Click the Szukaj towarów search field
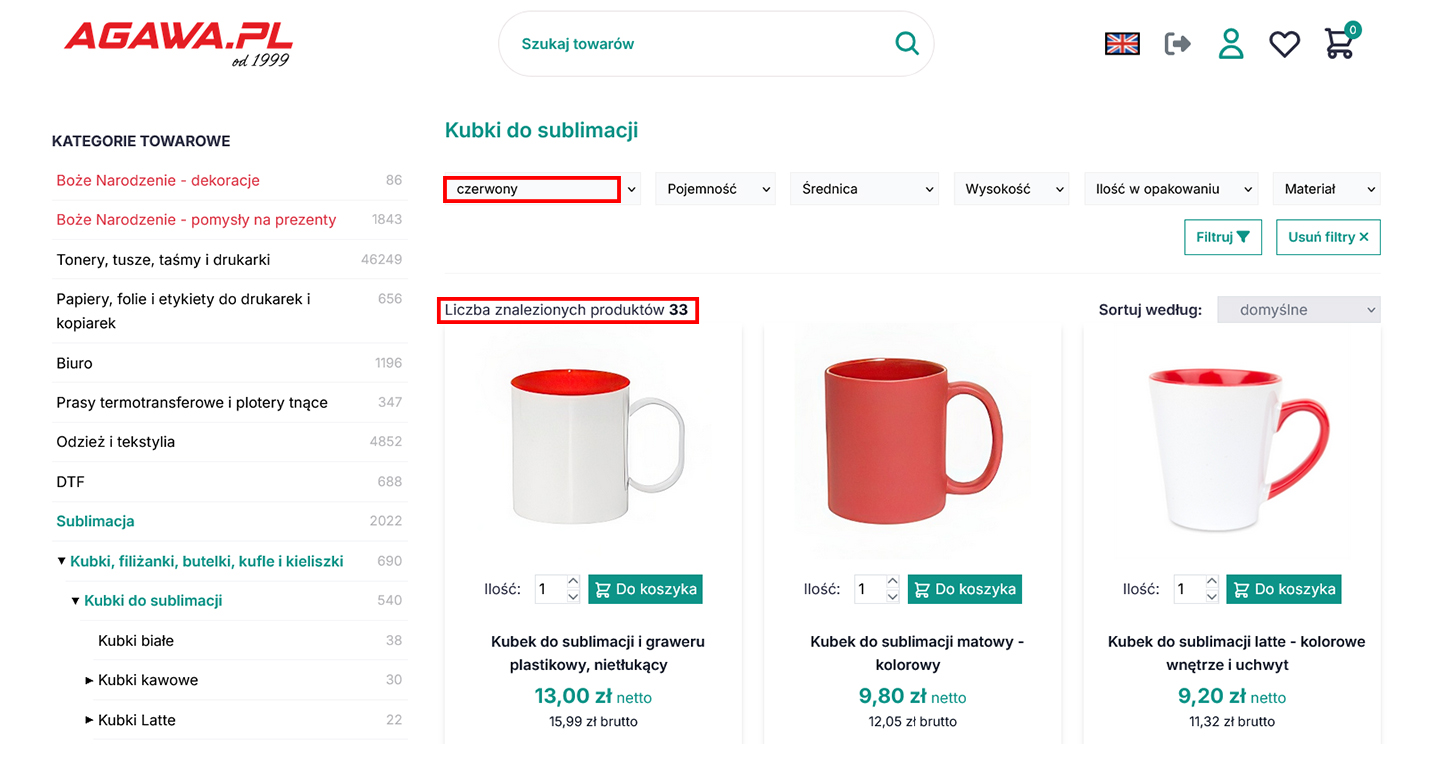Screen dimensions: 1454x764 [700, 44]
